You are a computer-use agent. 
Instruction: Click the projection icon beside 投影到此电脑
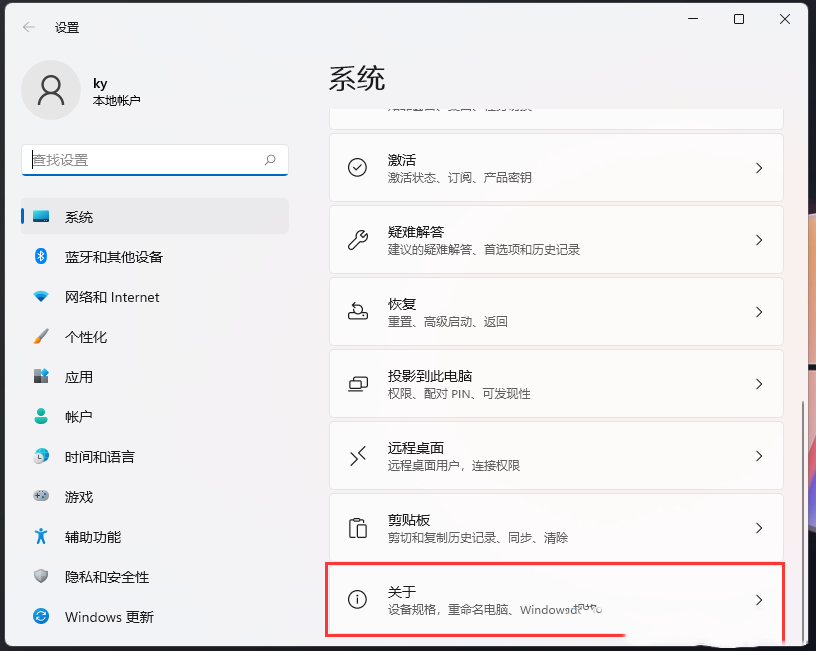click(x=357, y=383)
